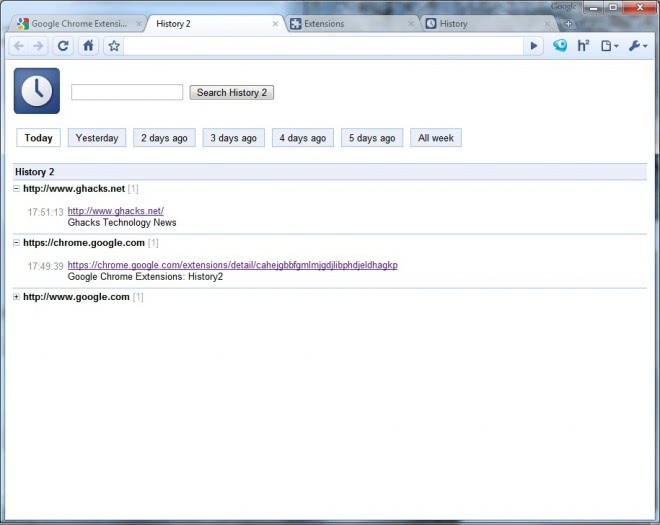The image size is (660, 525).
Task: Click the 17:51:13 timestamp
Action: coord(45,212)
